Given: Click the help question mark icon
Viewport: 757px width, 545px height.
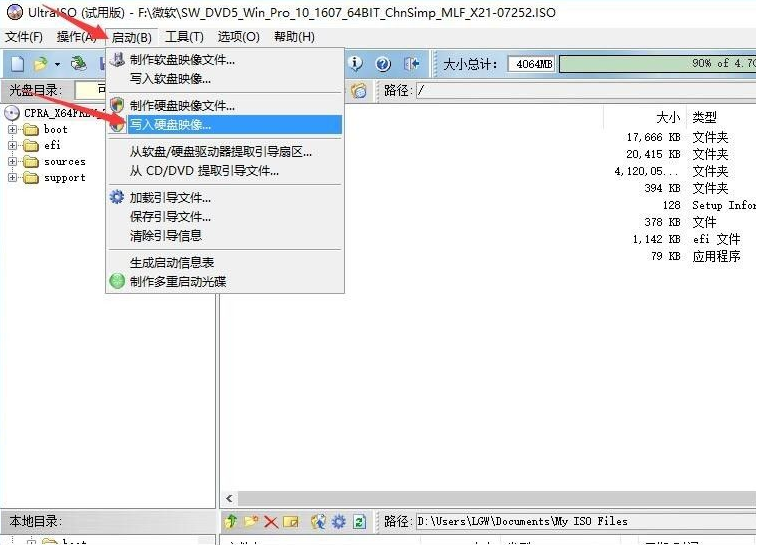Looking at the screenshot, I should click(x=383, y=64).
